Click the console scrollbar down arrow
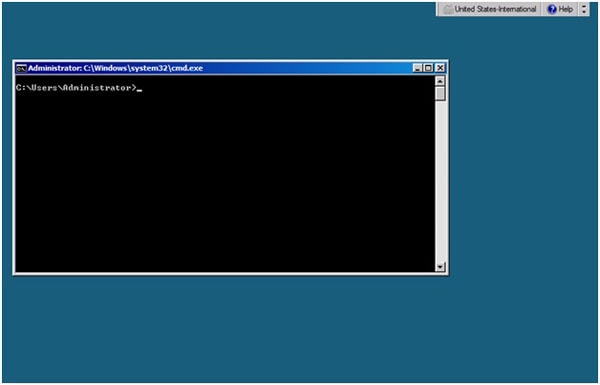Viewport: 600px width, 385px height. click(440, 267)
